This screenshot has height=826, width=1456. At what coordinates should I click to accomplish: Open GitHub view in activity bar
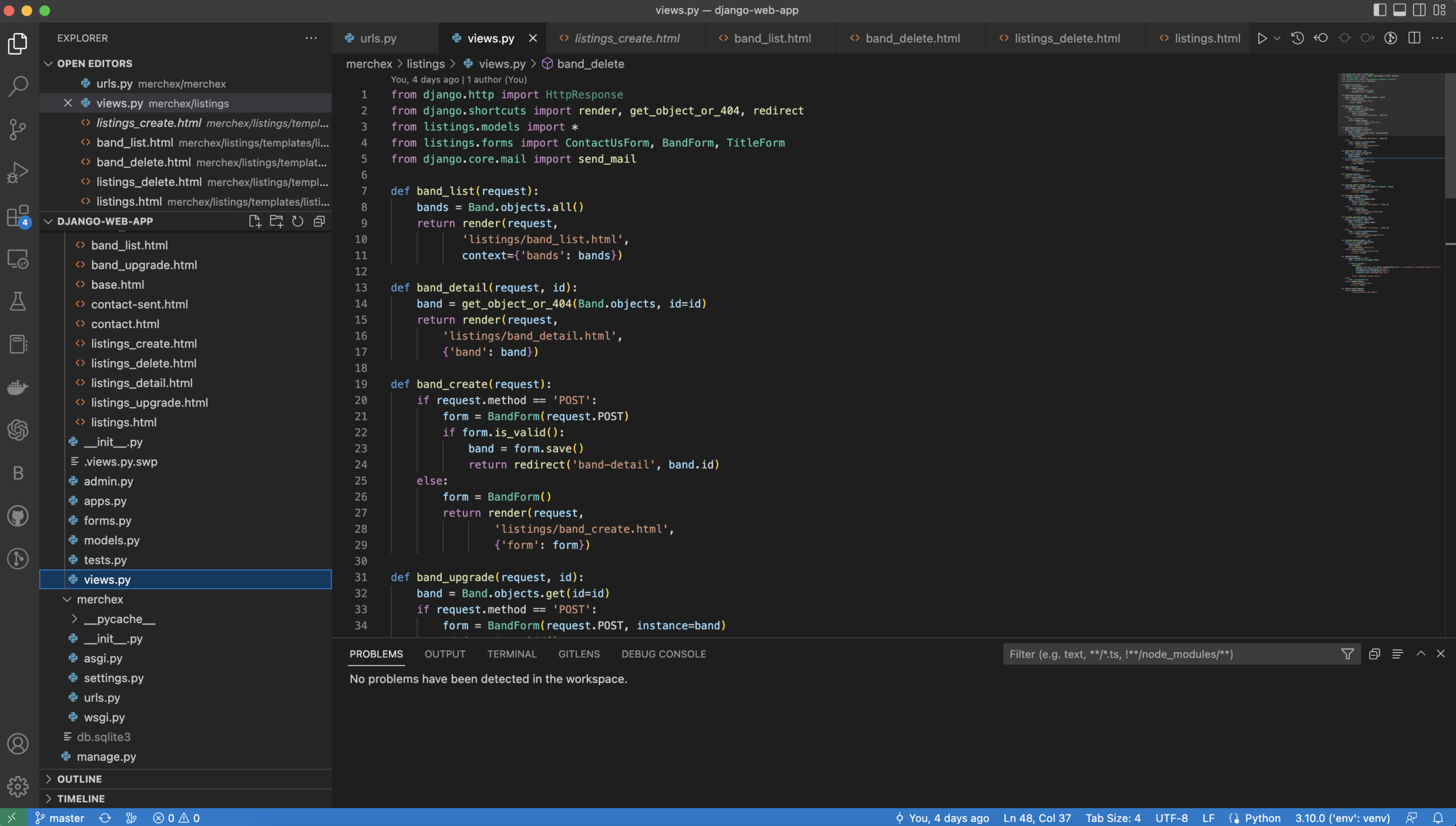(18, 516)
